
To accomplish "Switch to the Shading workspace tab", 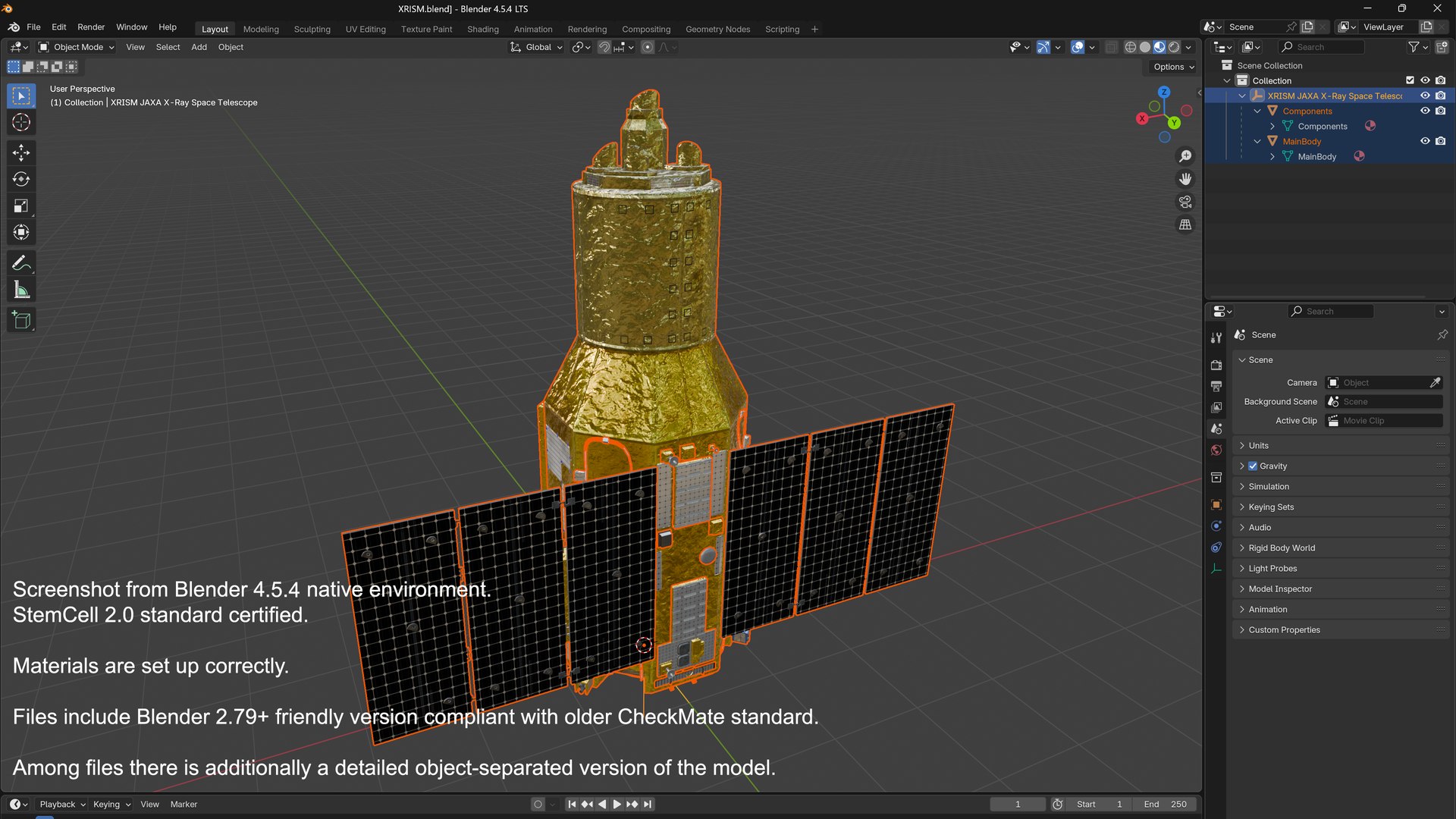I will pos(483,30).
